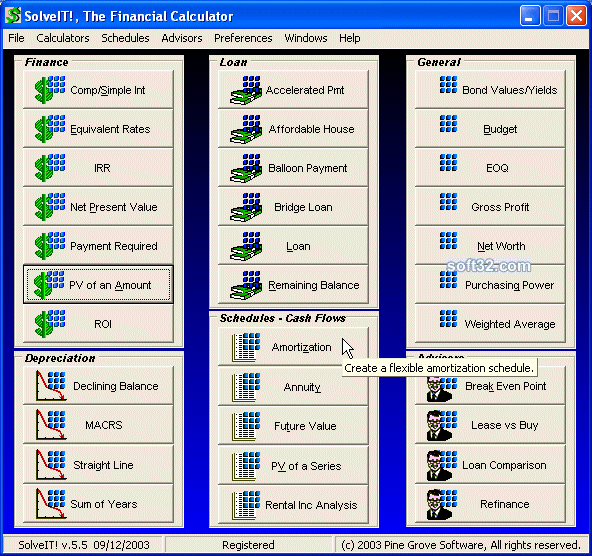
Task: Open the Preferences menu
Action: (x=243, y=38)
